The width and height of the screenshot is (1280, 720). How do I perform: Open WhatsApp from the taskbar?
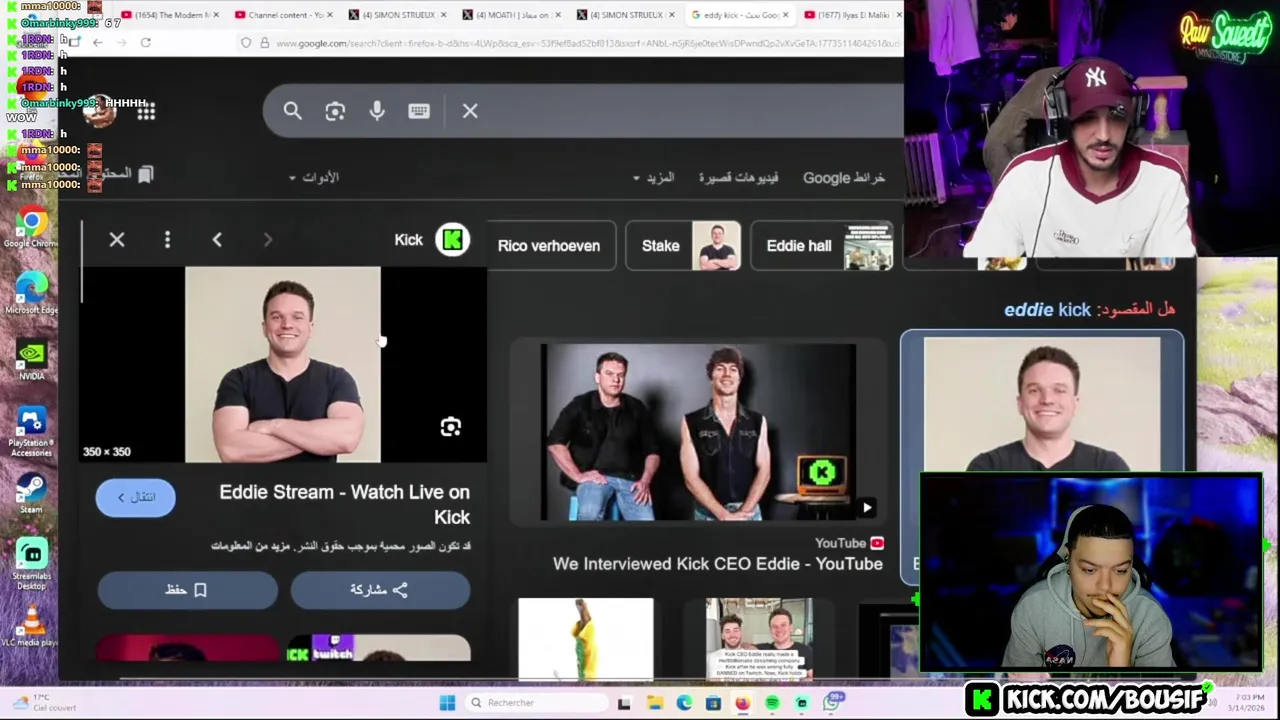[832, 702]
